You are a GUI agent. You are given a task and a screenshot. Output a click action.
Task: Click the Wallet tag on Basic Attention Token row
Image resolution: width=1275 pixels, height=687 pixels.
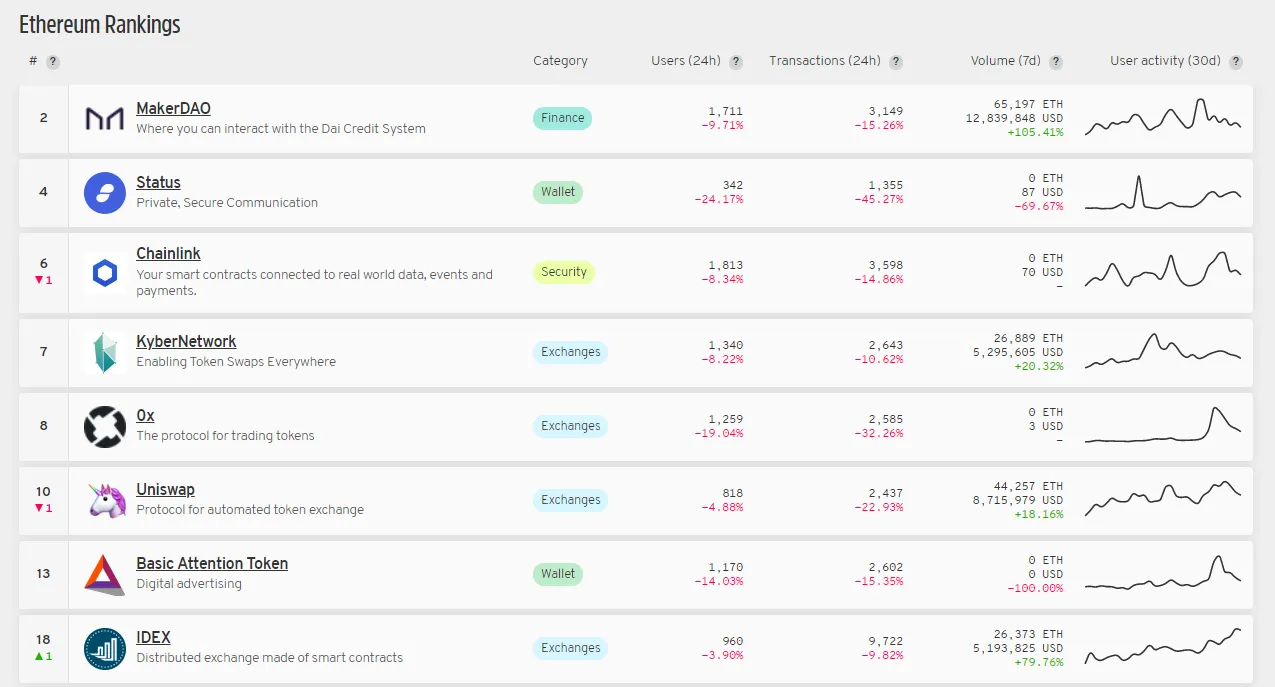558,574
